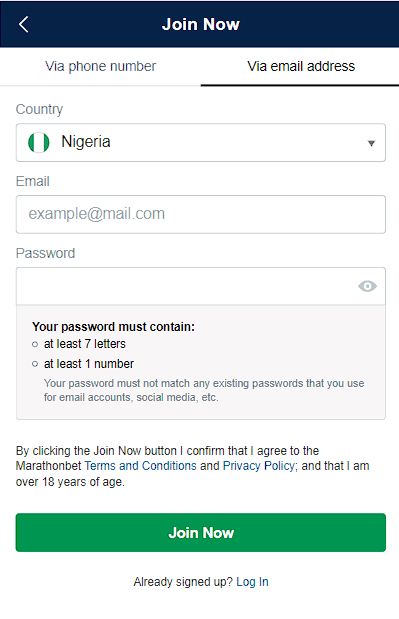This screenshot has height=619, width=399.
Task: Click the 'Your password must contain' heading
Action: tap(114, 327)
